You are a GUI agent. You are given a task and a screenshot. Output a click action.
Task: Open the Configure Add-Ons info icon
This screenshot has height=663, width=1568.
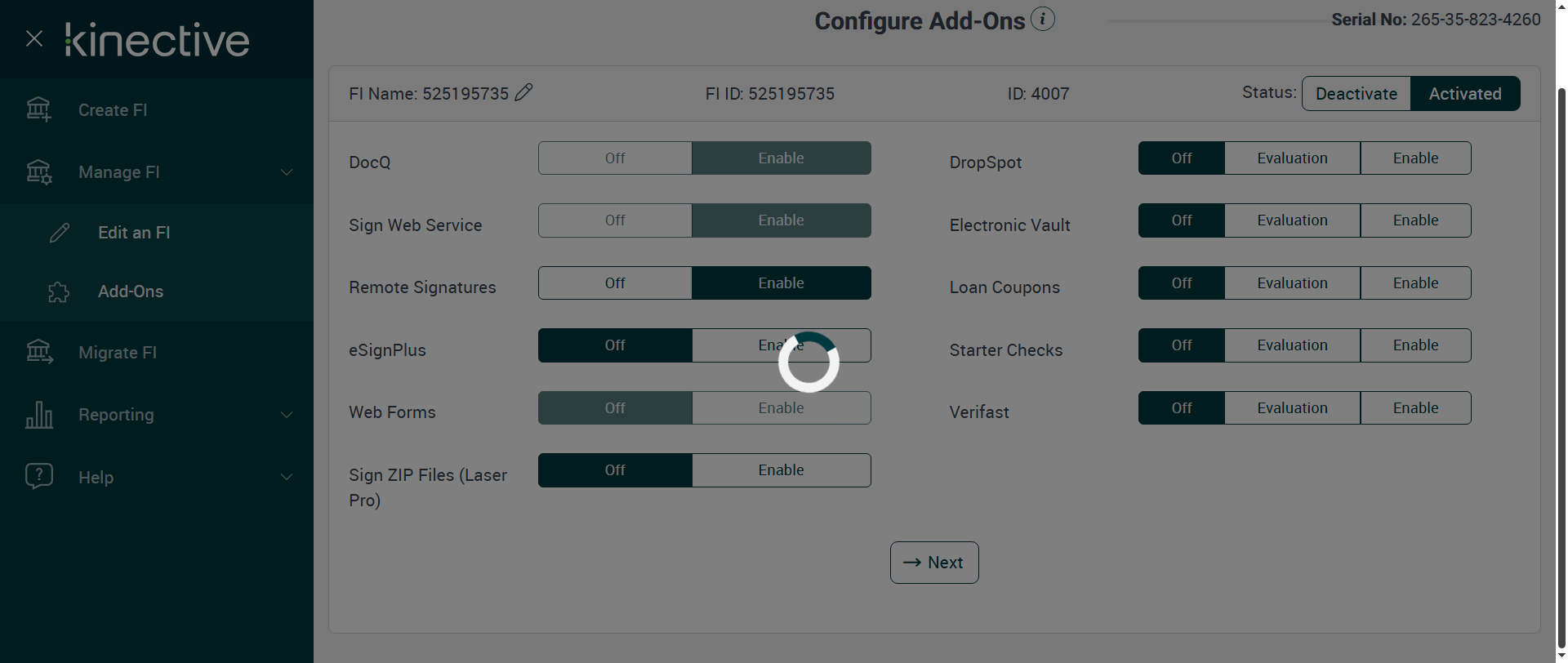(x=1042, y=19)
